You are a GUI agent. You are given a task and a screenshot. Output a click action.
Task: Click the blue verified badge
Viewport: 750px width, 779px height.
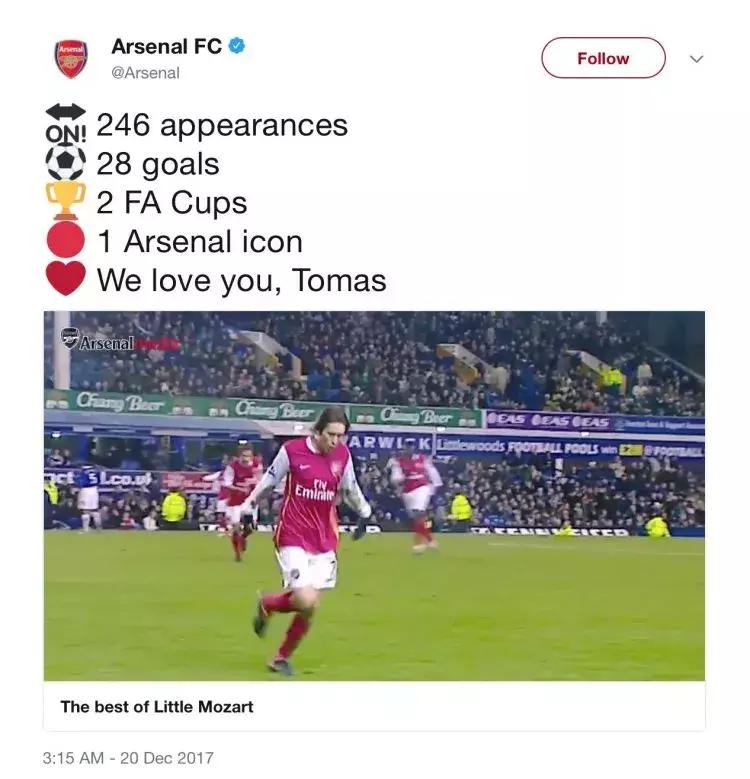pyautogui.click(x=237, y=46)
